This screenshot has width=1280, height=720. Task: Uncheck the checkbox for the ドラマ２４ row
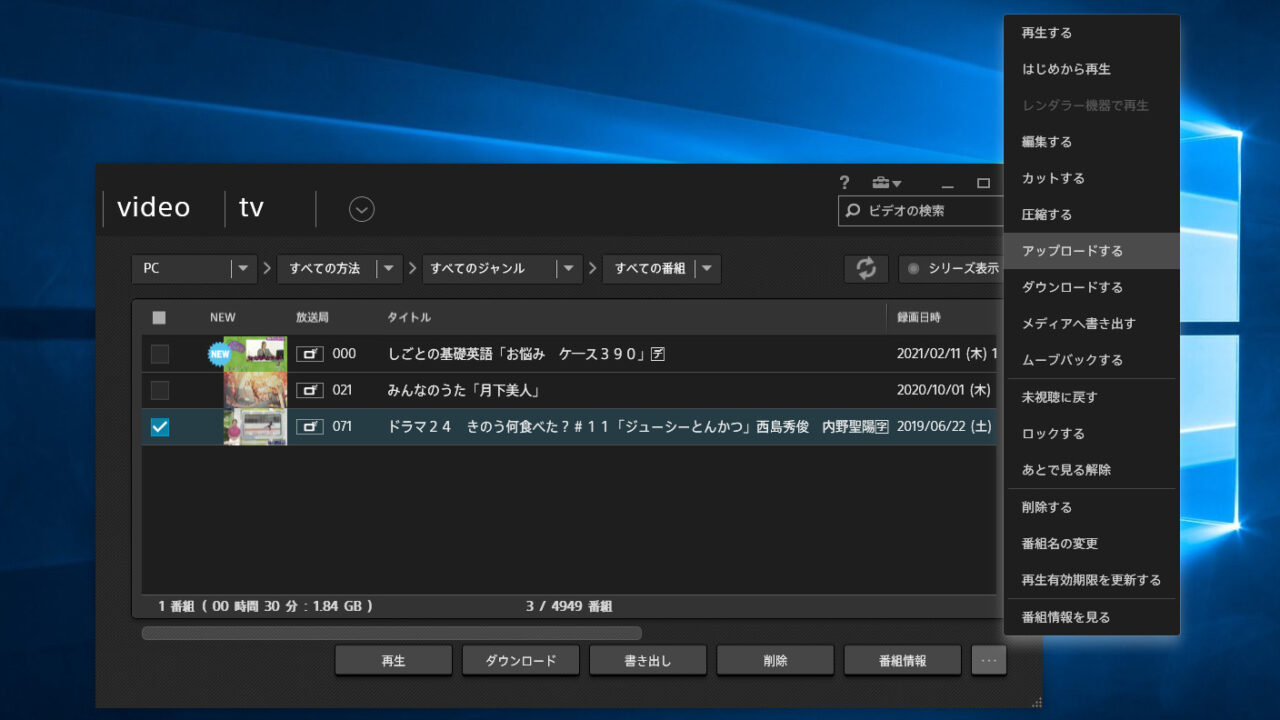160,427
